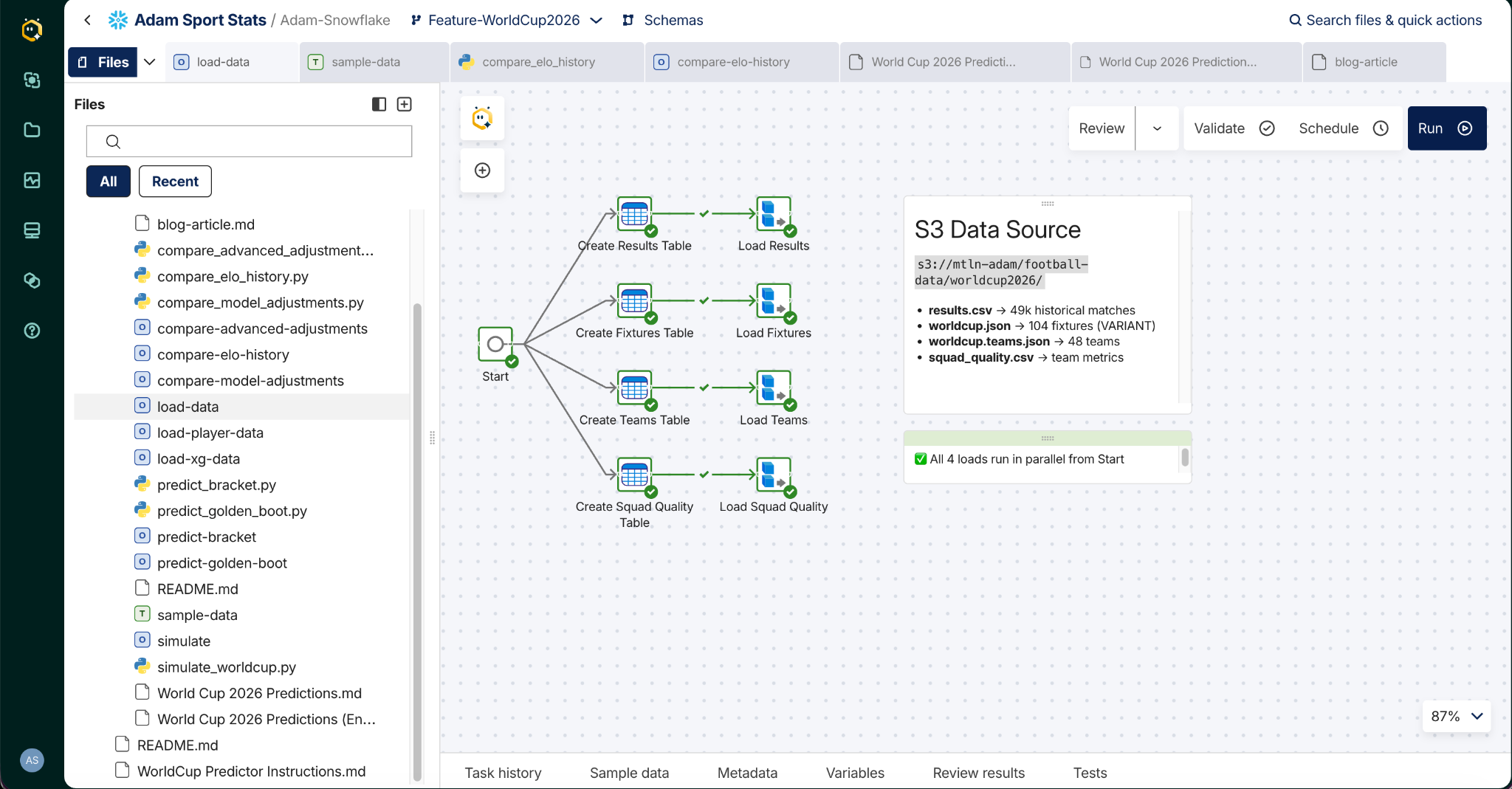
Task: Open the Matillion logo home icon
Action: pos(32,30)
